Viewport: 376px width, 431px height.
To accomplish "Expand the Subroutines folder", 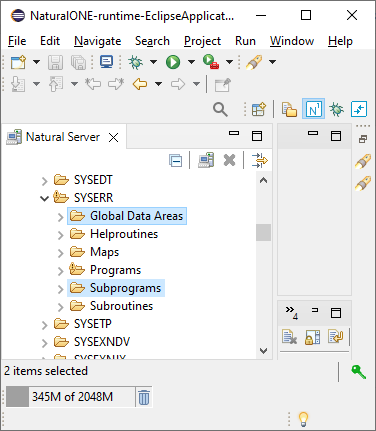I will tap(60, 307).
